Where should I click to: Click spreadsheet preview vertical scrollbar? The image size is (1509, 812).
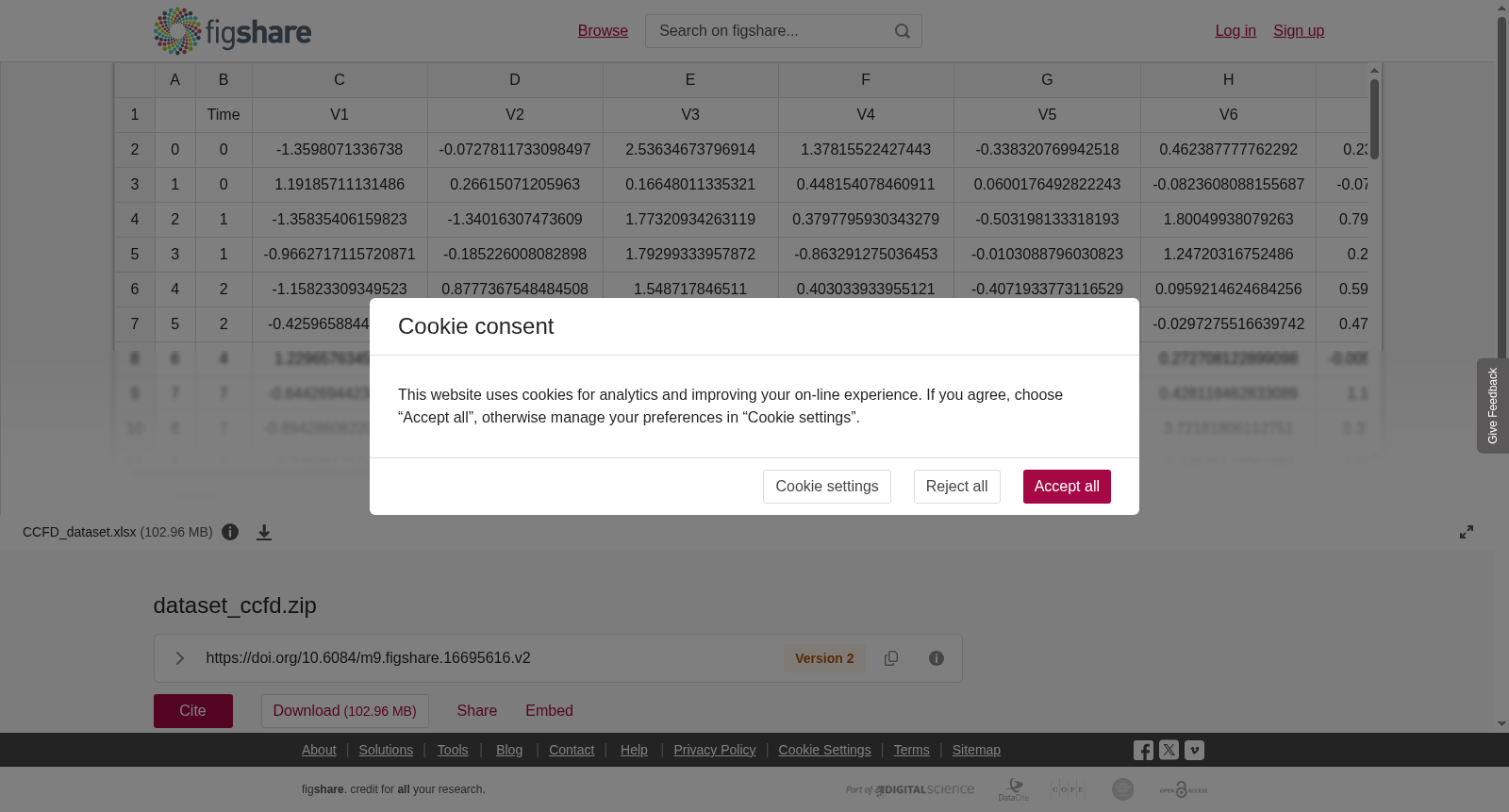1375,119
